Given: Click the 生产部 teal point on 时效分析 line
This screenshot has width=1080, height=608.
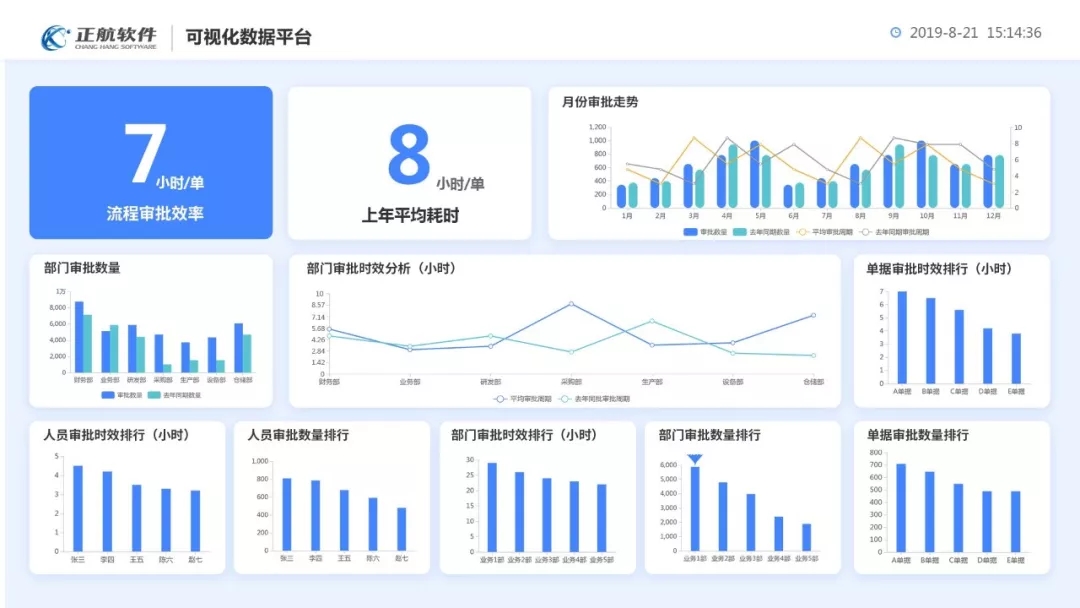Looking at the screenshot, I should pyautogui.click(x=652, y=321).
